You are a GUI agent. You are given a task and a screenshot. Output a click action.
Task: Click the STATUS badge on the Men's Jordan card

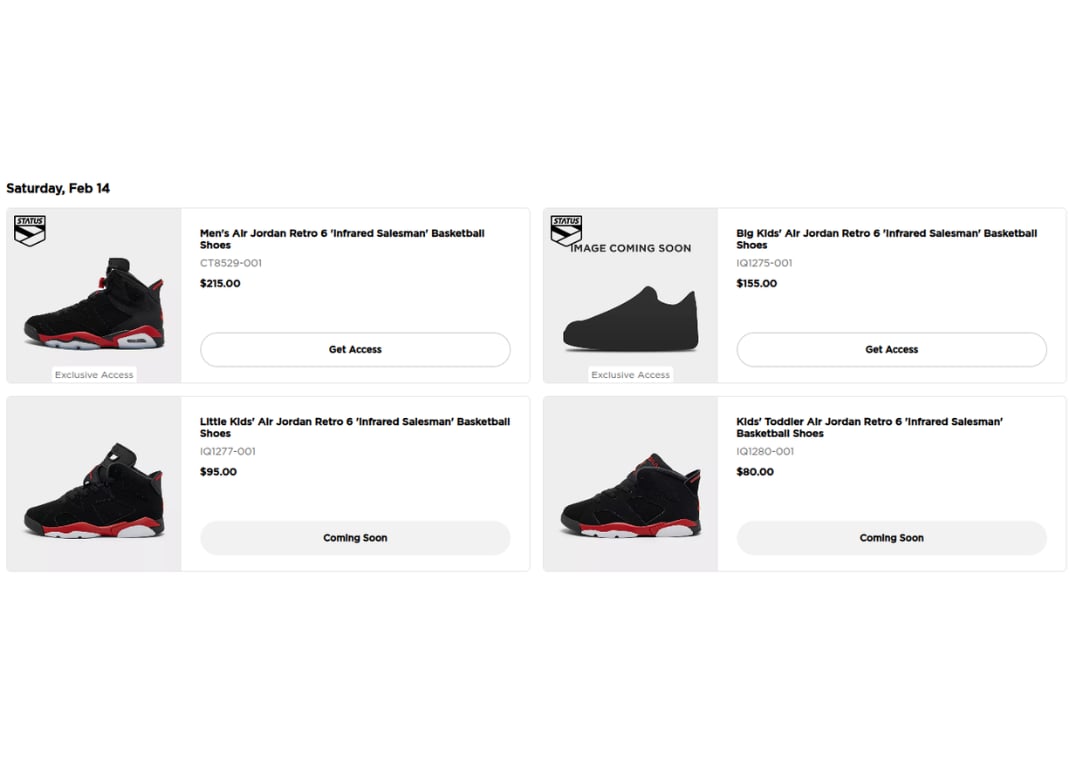coord(29,231)
